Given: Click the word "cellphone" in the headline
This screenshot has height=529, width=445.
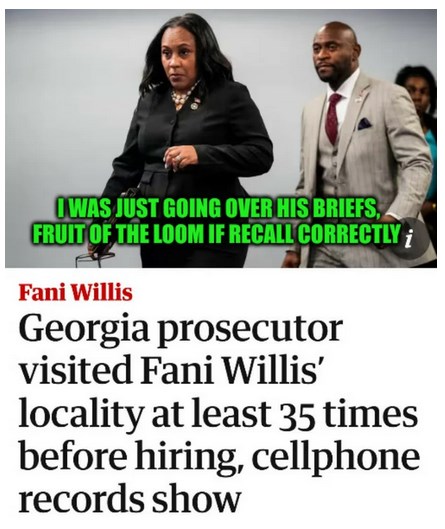Looking at the screenshot, I should 336,456.
